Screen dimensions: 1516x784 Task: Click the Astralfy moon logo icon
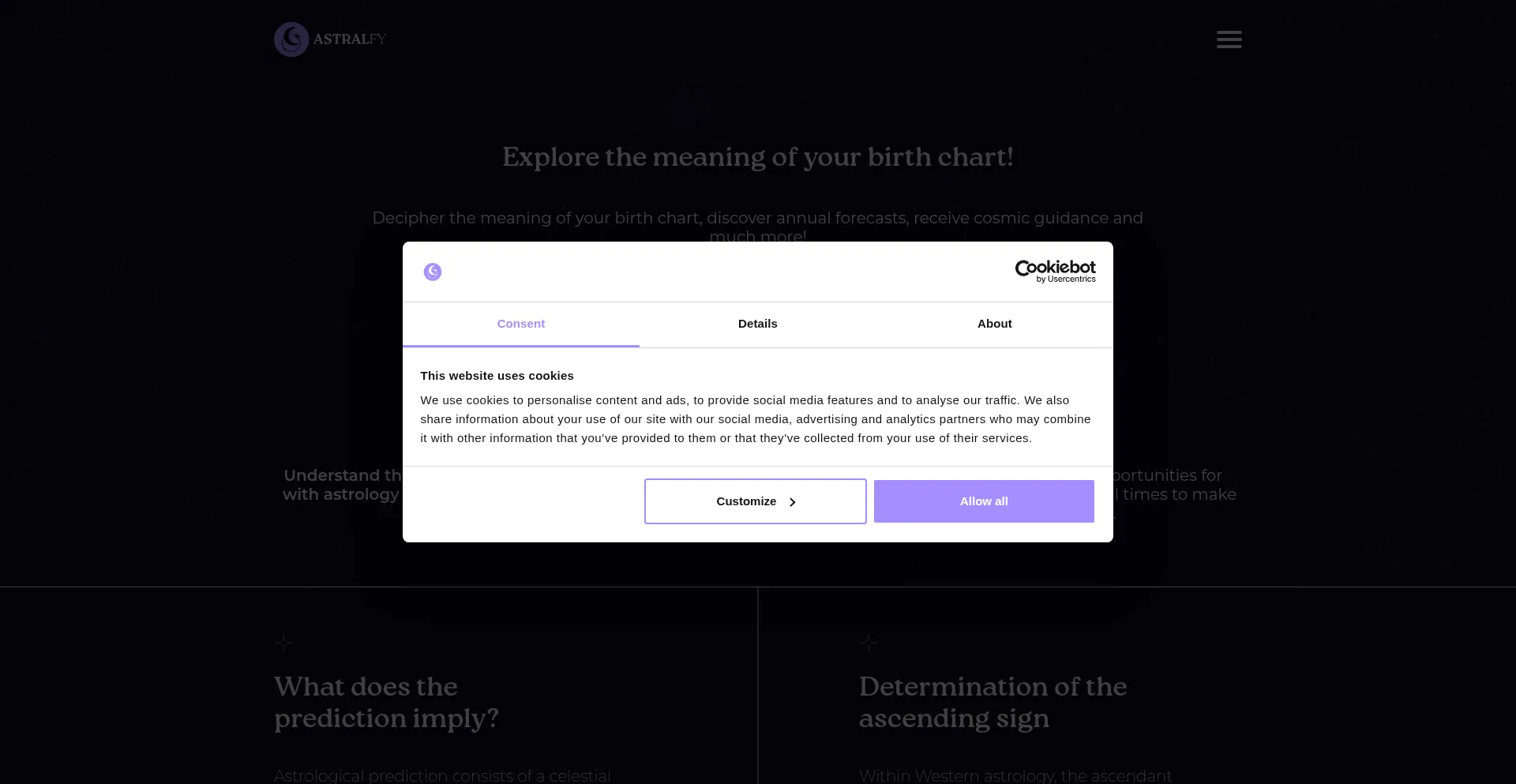click(291, 39)
